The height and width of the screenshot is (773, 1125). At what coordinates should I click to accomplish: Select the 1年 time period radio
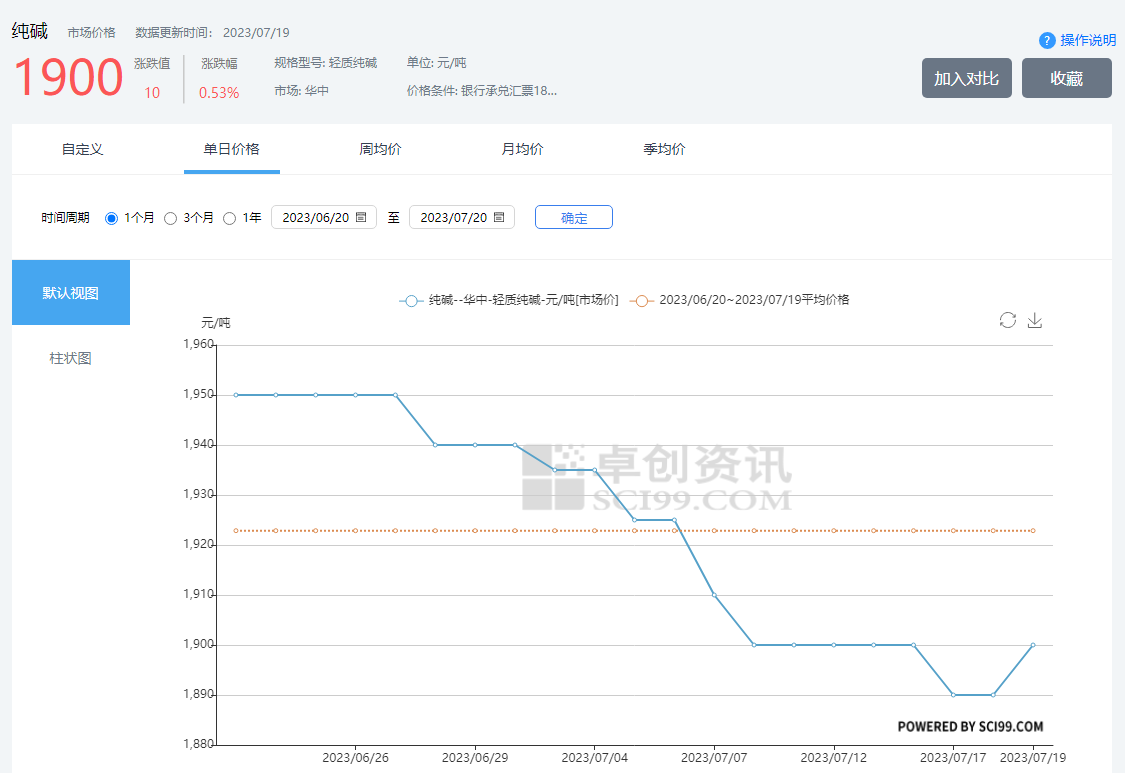tap(230, 218)
